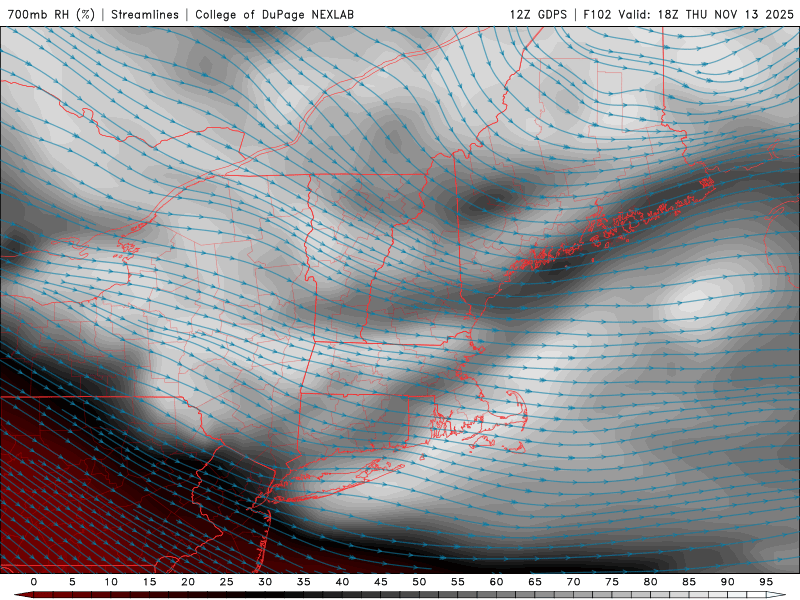This screenshot has width=800, height=600.
Task: Click Long Island outline on the map
Action: click(338, 481)
